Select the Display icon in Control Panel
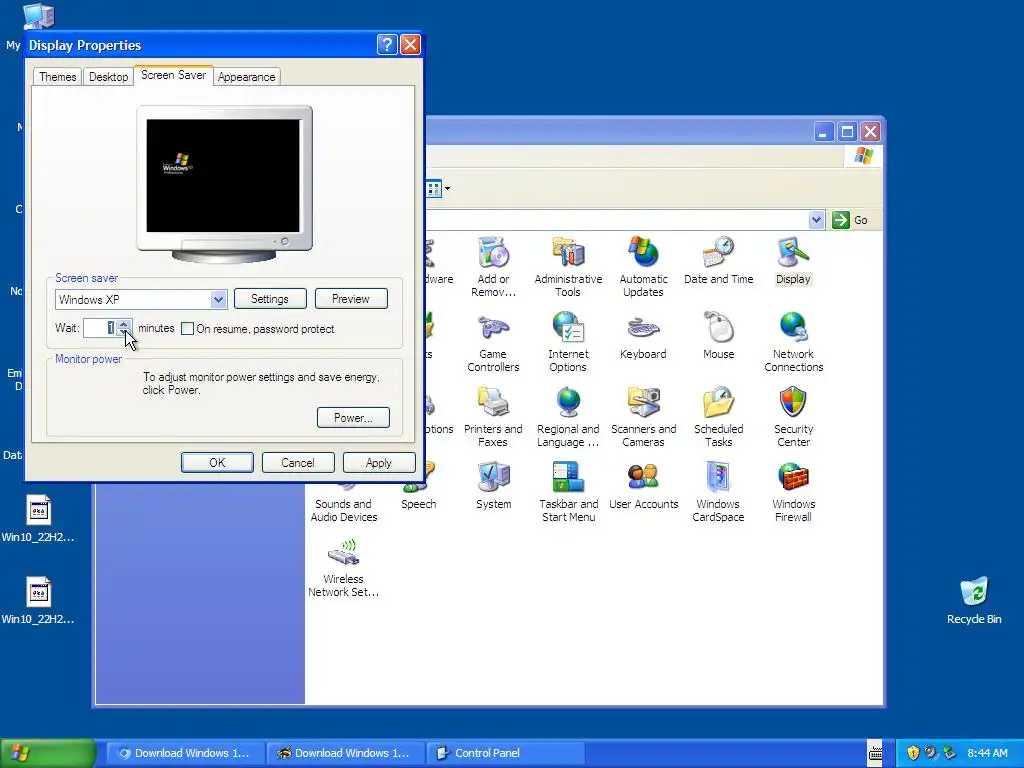The width and height of the screenshot is (1024, 768). pyautogui.click(x=793, y=261)
